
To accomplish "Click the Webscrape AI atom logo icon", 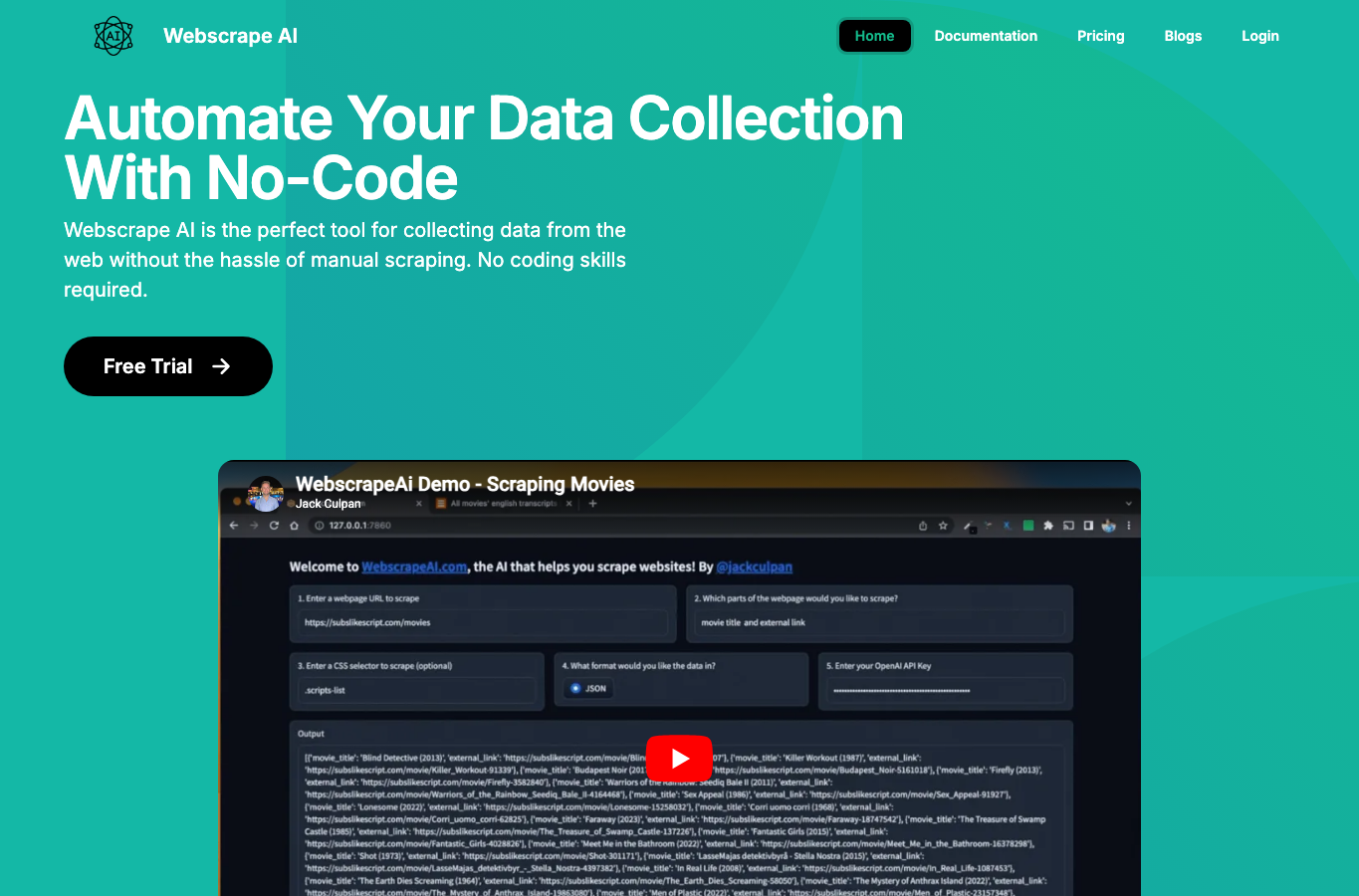I will [x=113, y=36].
